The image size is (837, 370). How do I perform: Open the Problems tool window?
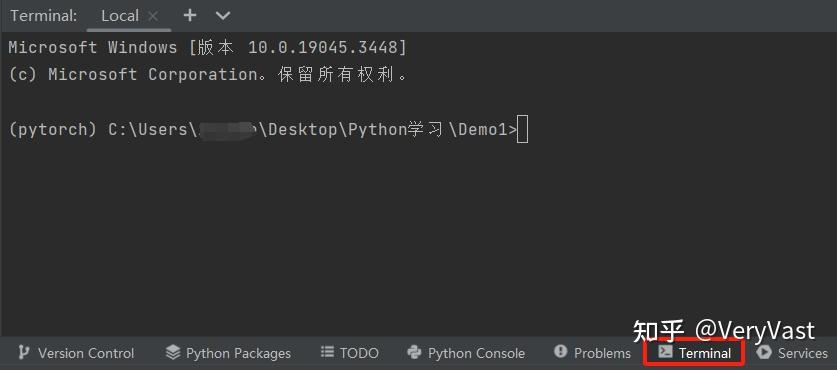593,353
